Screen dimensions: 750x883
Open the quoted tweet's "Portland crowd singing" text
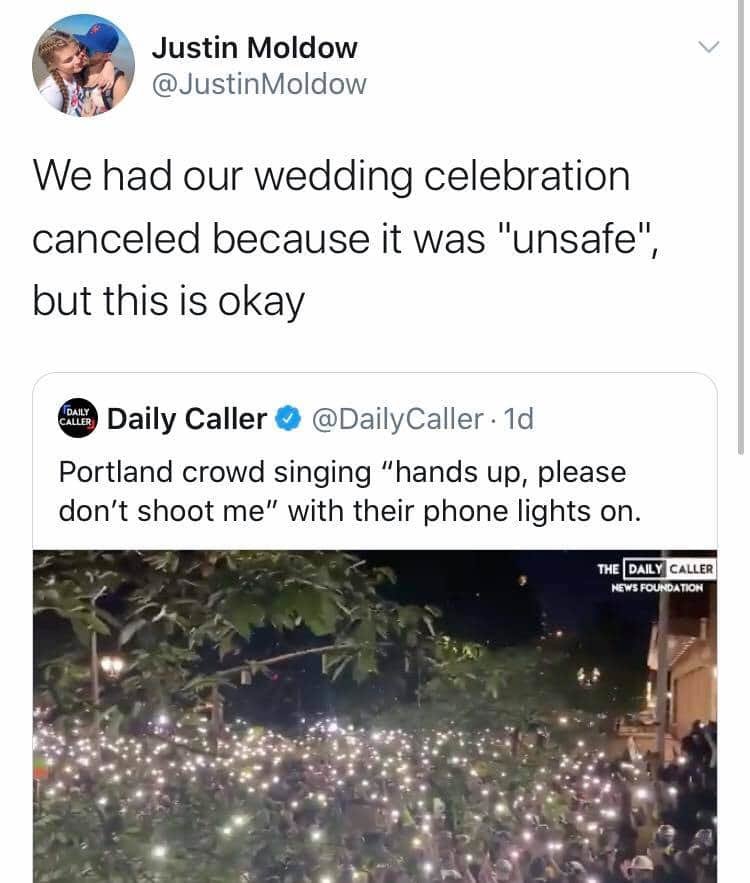(215, 472)
